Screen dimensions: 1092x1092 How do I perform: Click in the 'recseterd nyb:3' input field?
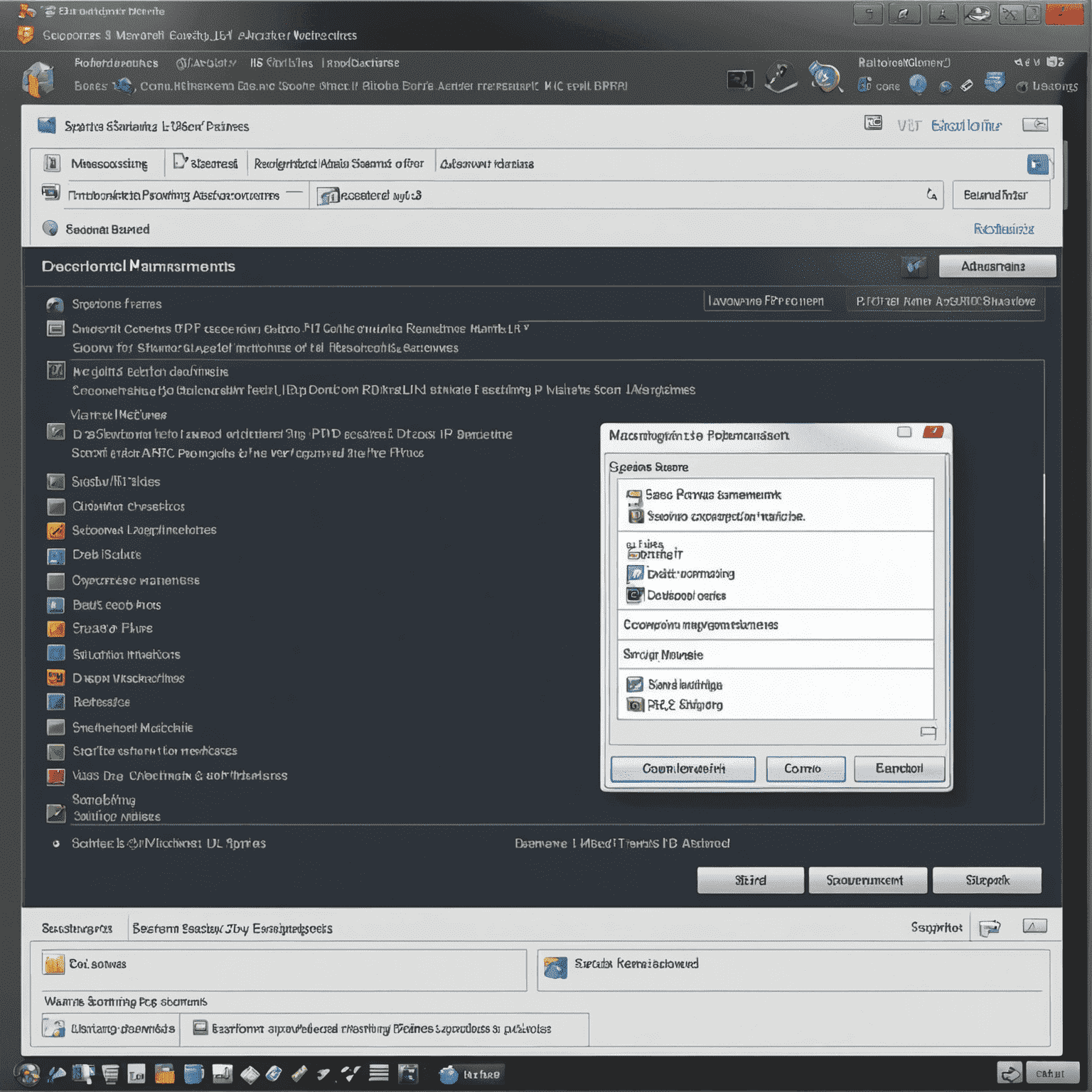[x=626, y=195]
